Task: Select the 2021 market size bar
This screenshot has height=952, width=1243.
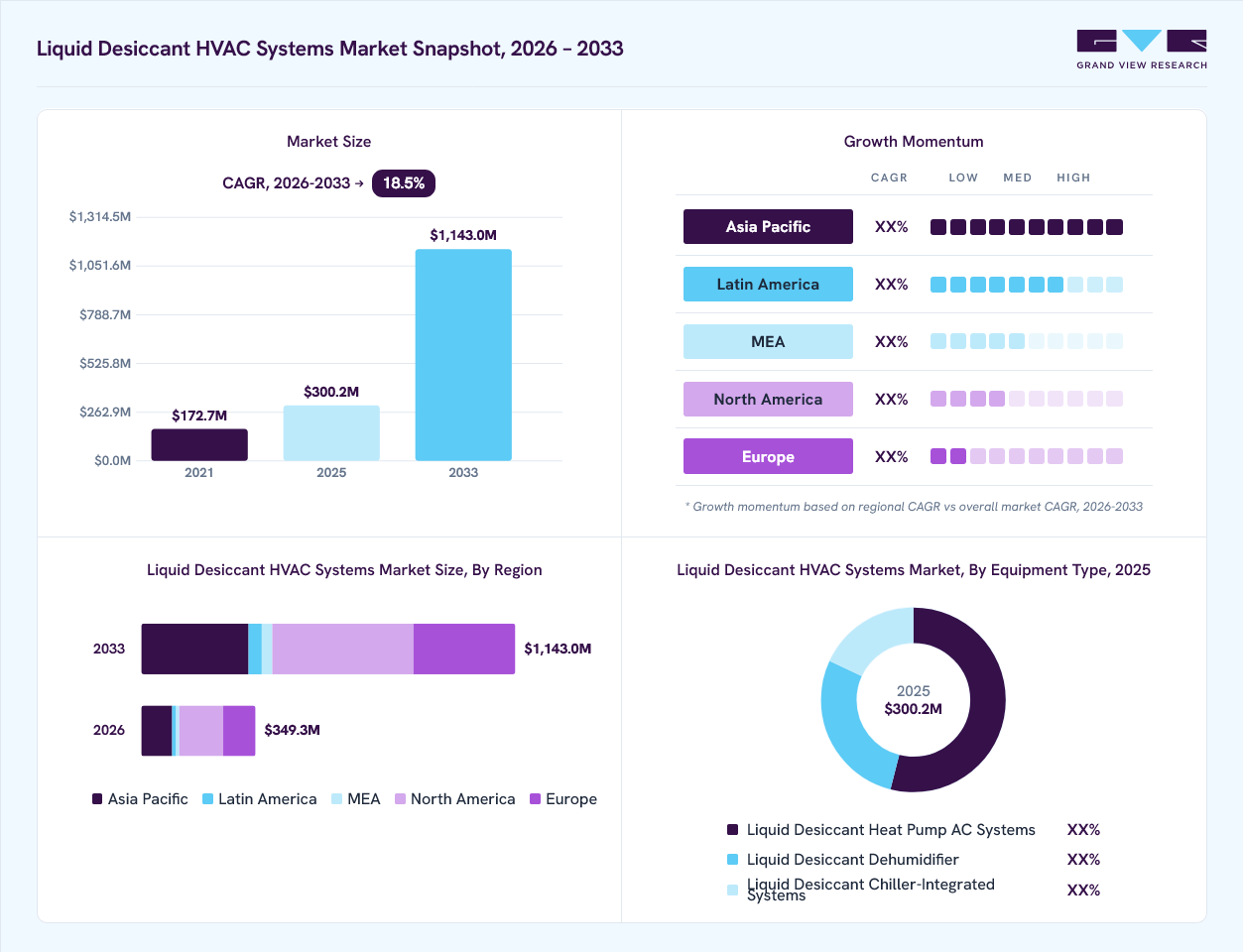Action: click(x=199, y=444)
